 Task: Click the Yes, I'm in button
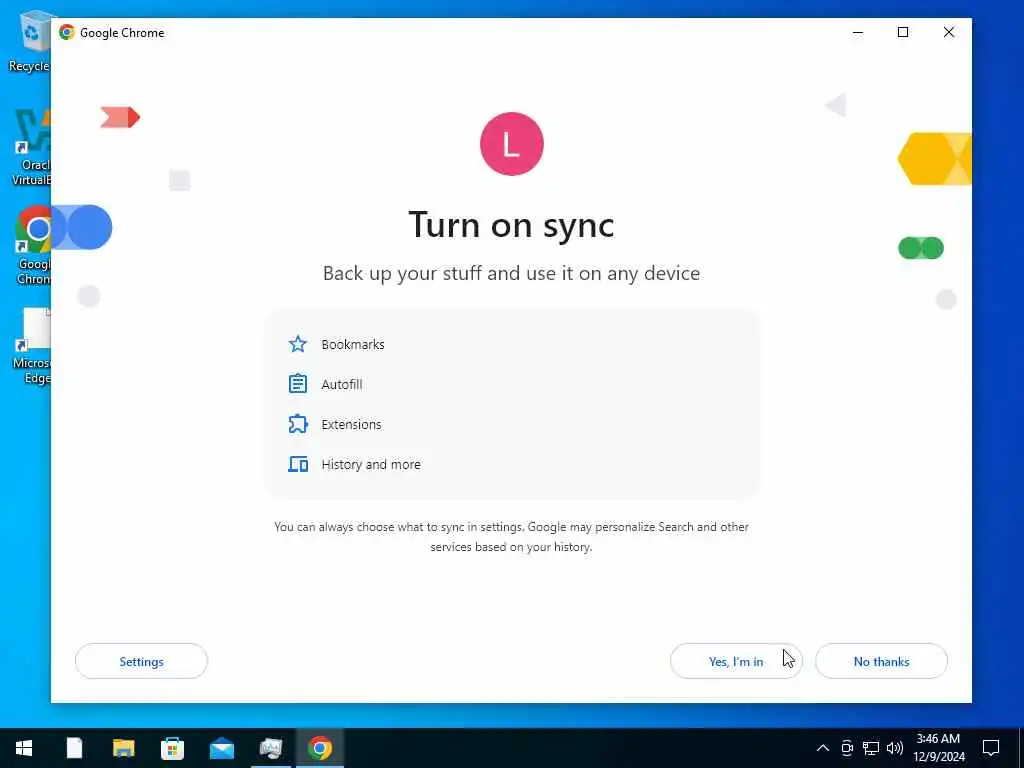(736, 662)
